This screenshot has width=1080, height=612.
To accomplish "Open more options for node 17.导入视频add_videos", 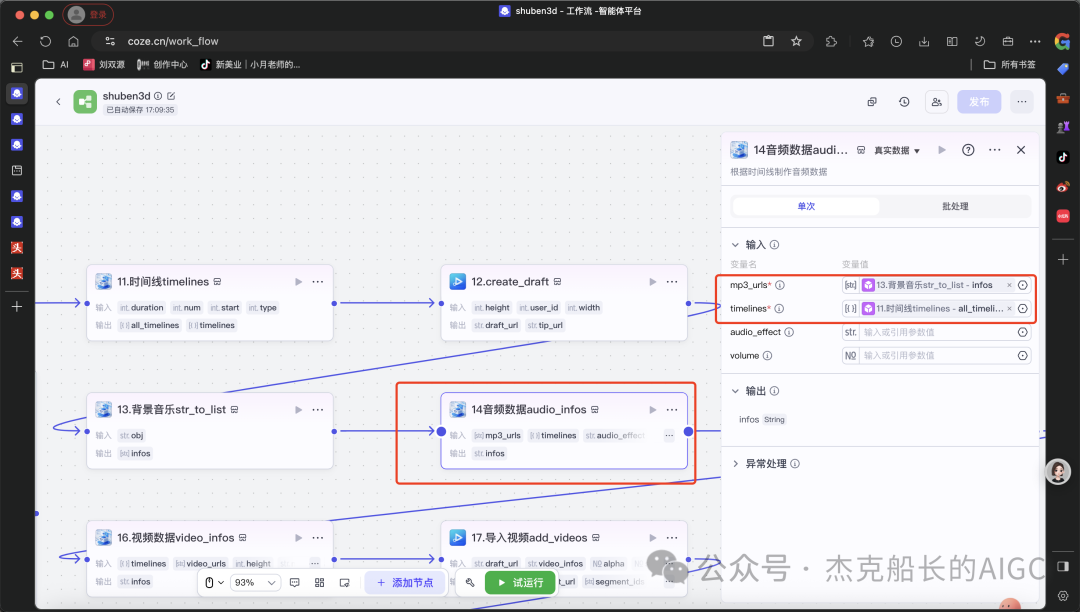I will [672, 538].
